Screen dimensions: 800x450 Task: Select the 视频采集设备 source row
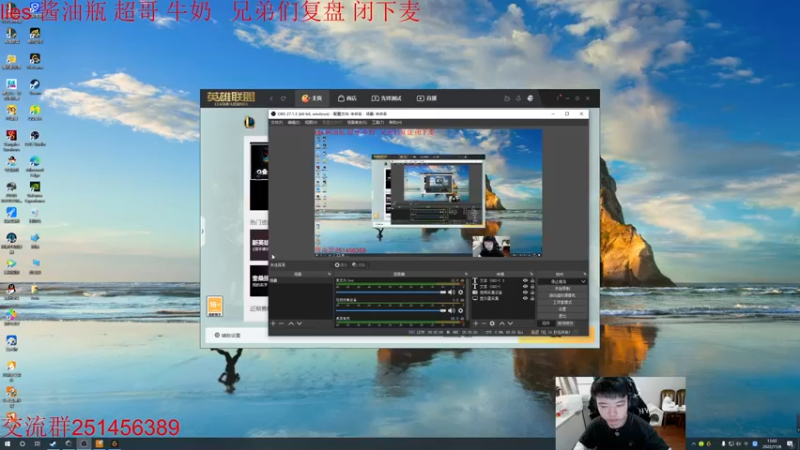click(503, 292)
